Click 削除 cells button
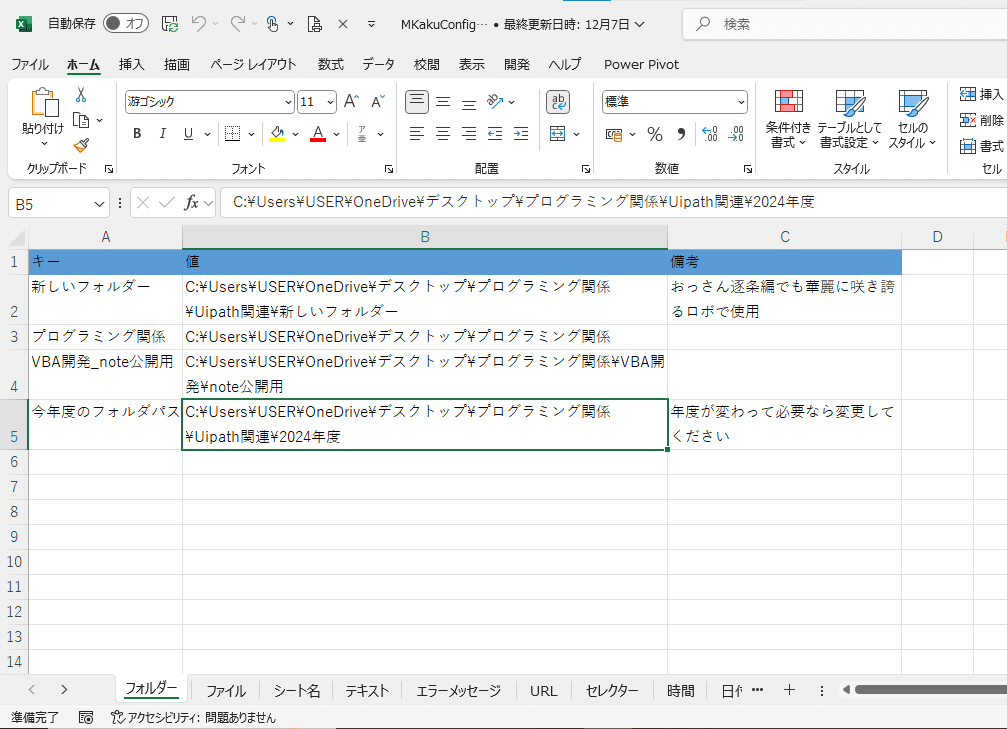Viewport: 1007px width, 729px height. tap(981, 120)
